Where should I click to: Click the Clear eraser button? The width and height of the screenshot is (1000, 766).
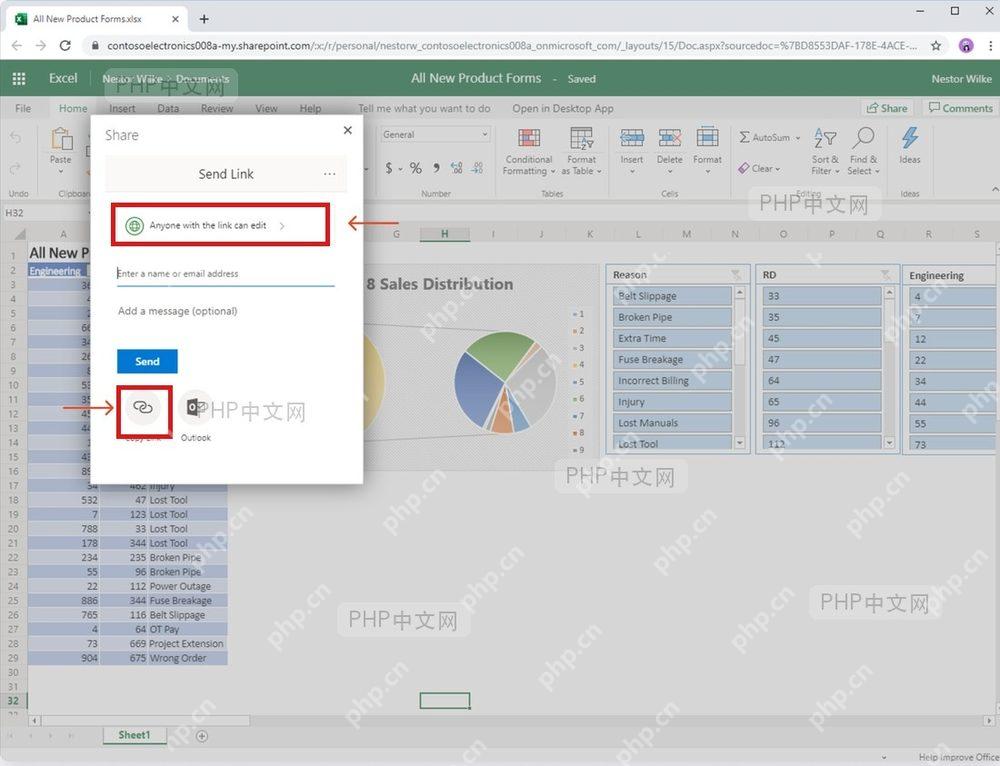pyautogui.click(x=759, y=168)
